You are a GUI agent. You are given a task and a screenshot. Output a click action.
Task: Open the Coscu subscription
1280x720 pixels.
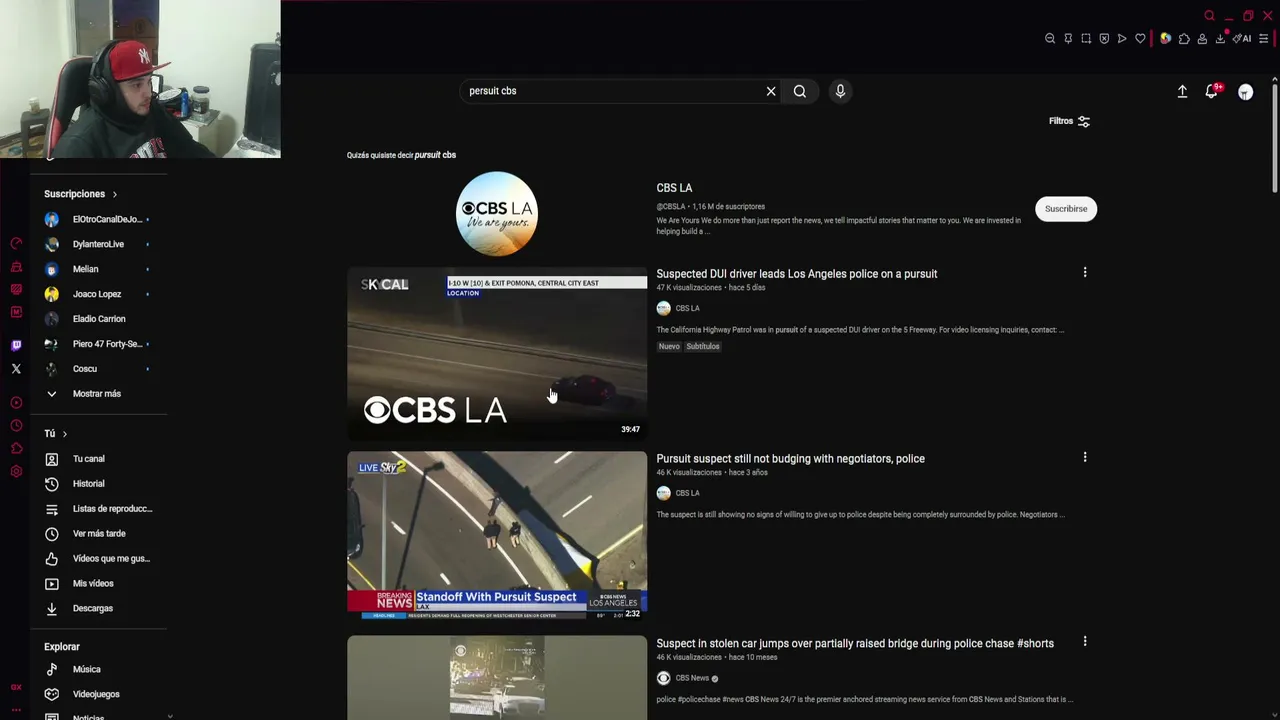tap(97, 369)
